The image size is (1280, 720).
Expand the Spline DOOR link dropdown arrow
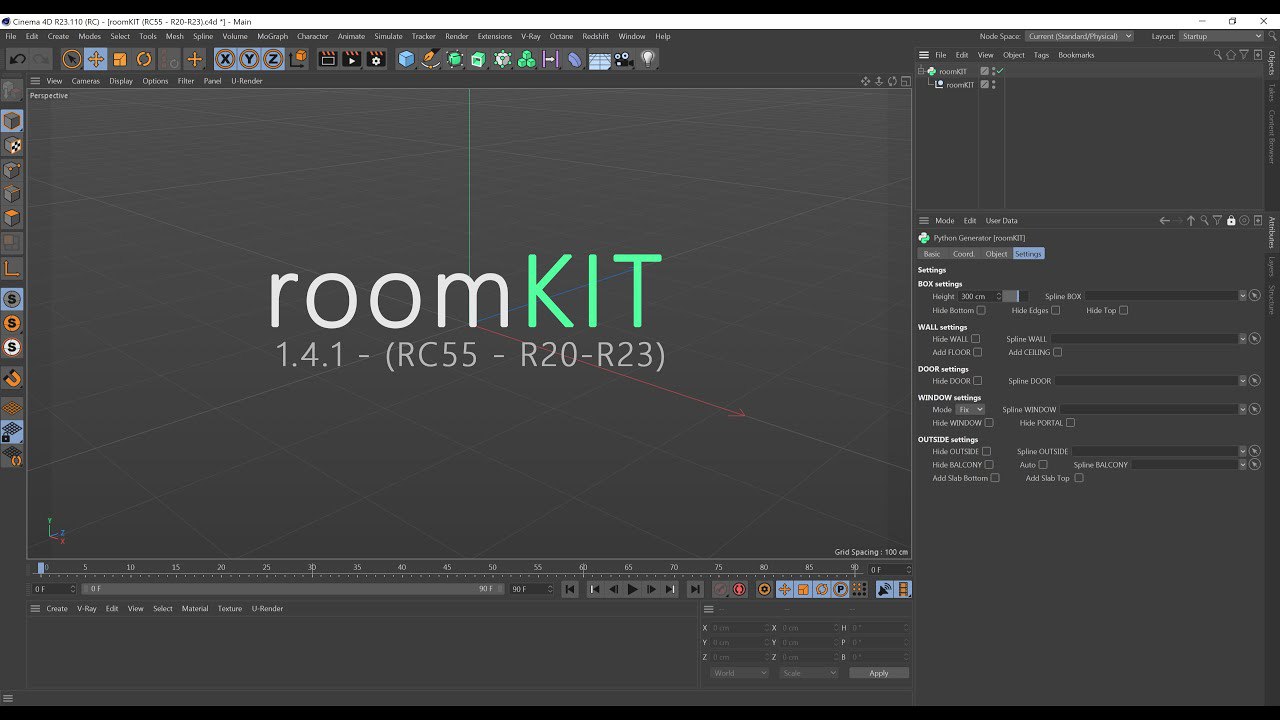click(x=1242, y=381)
